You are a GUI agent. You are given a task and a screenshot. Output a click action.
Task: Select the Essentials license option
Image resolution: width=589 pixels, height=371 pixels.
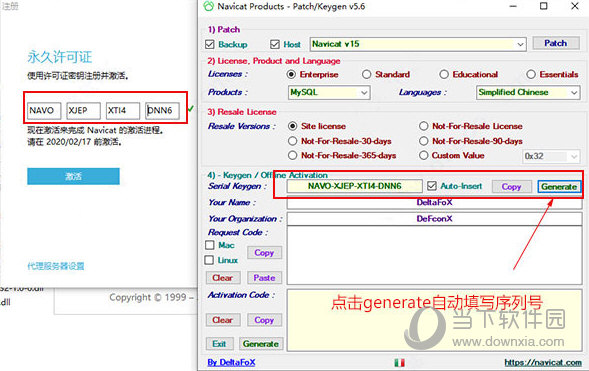pos(530,74)
